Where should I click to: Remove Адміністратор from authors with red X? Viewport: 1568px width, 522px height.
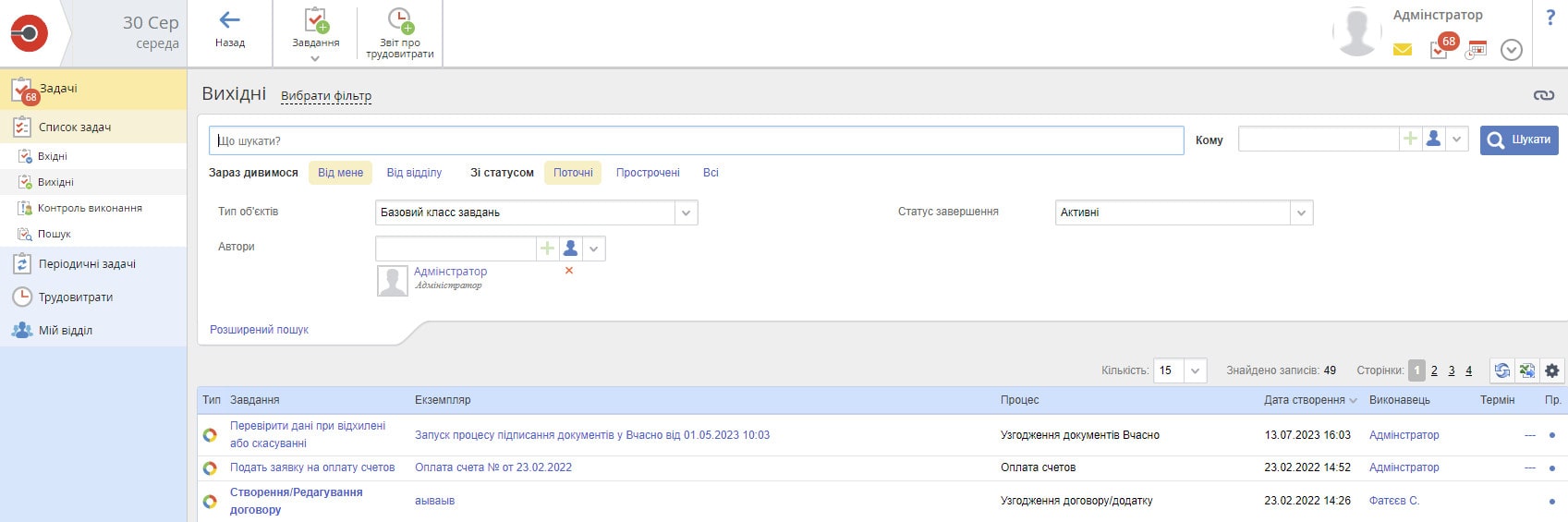tap(569, 271)
